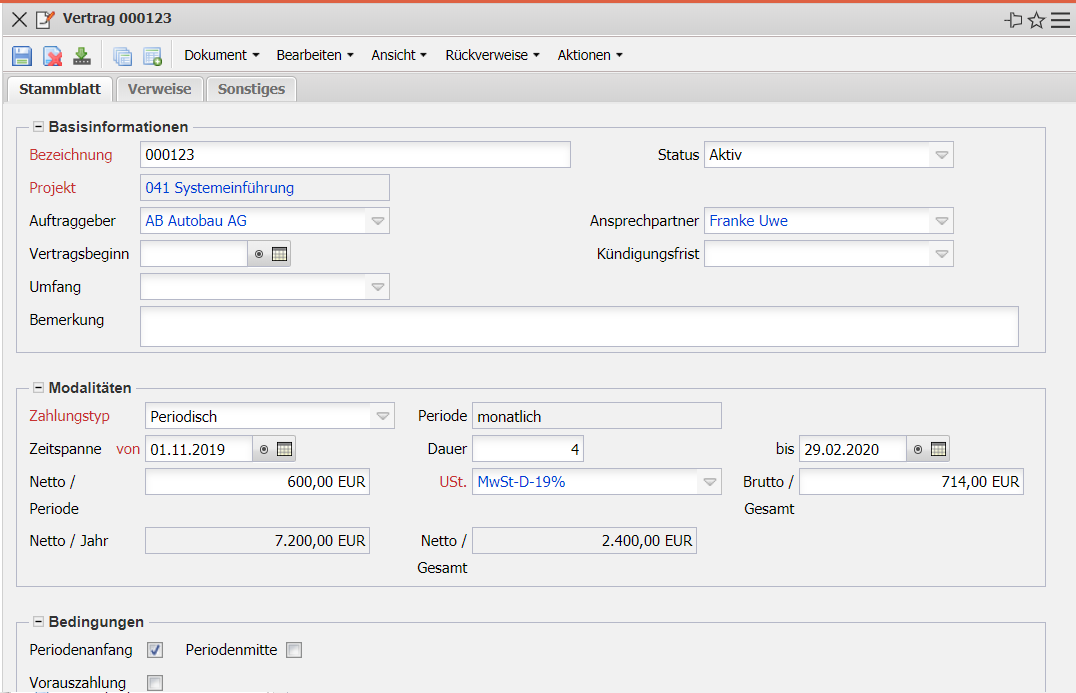
Task: Open the Aktionen menu
Action: tap(589, 55)
